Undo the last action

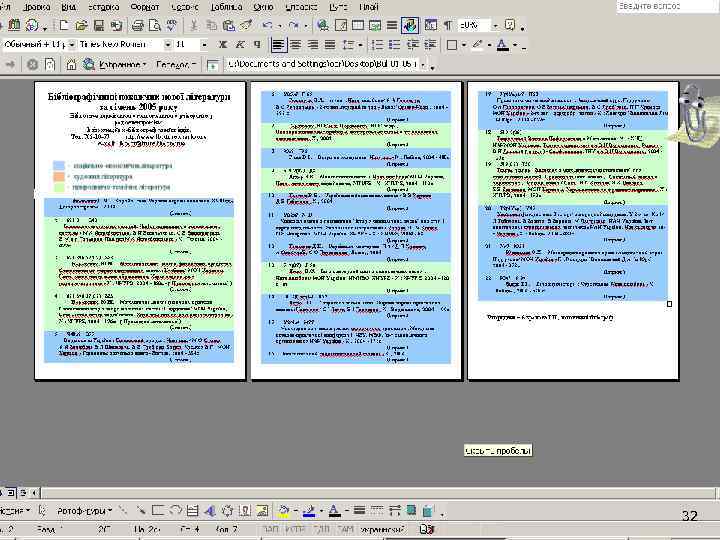268,26
